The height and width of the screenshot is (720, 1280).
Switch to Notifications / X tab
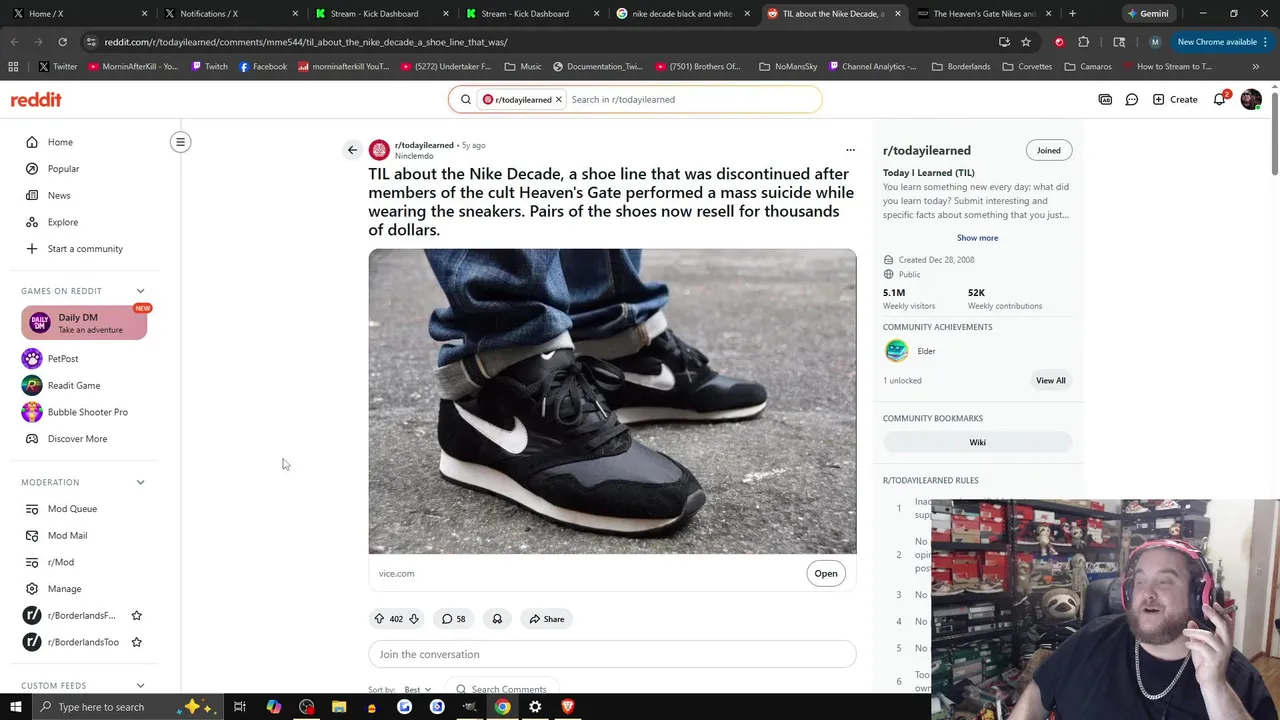coord(230,14)
